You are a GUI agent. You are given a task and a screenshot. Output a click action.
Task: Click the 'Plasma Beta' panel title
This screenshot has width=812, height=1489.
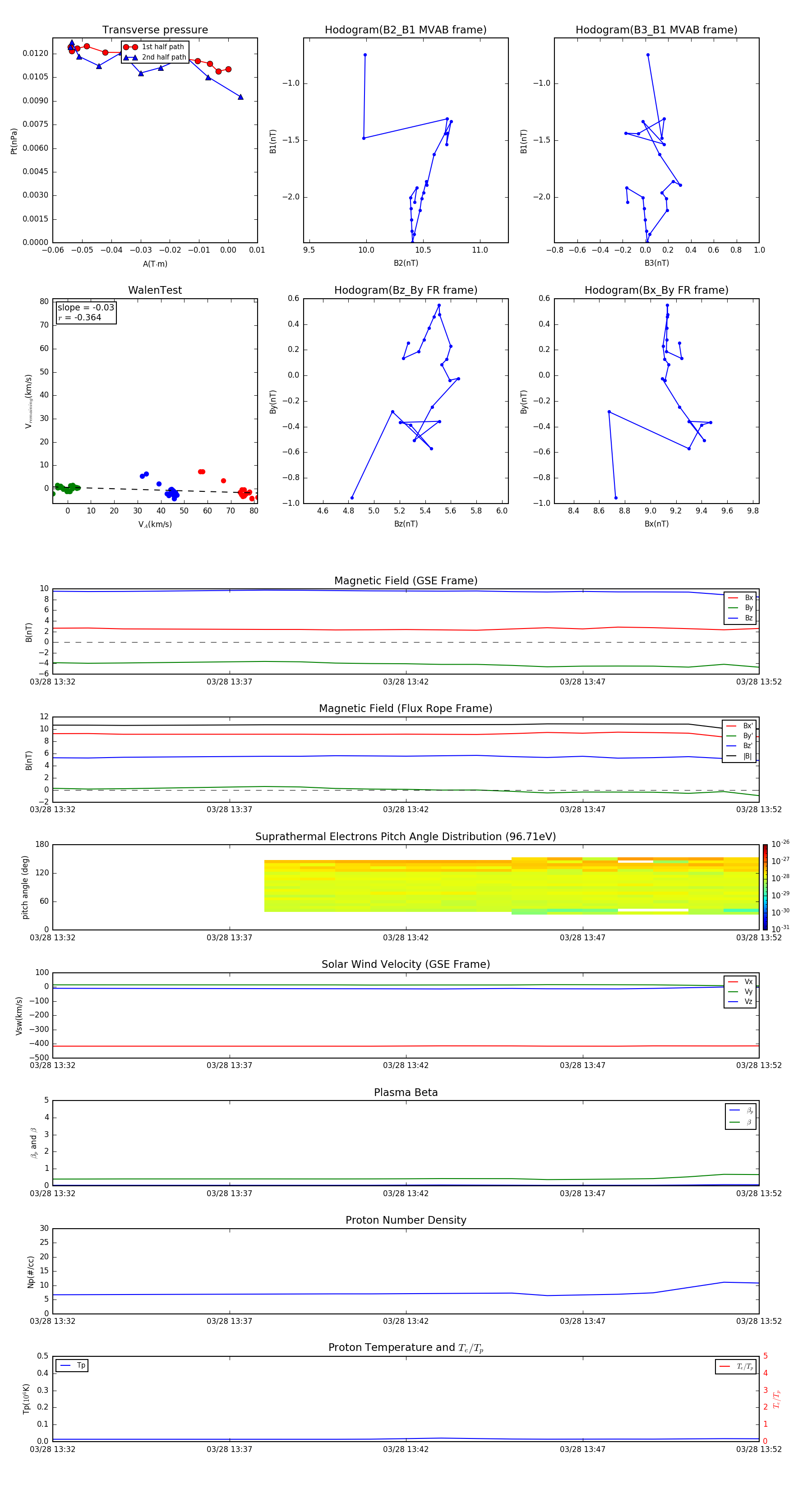(x=406, y=1092)
